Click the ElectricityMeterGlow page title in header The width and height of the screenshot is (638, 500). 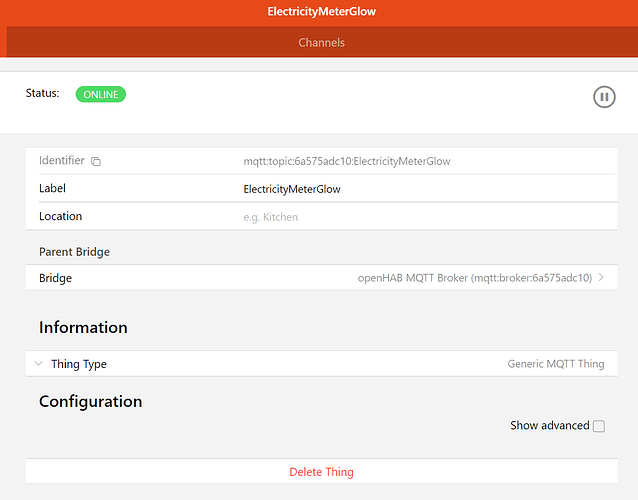pyautogui.click(x=321, y=12)
